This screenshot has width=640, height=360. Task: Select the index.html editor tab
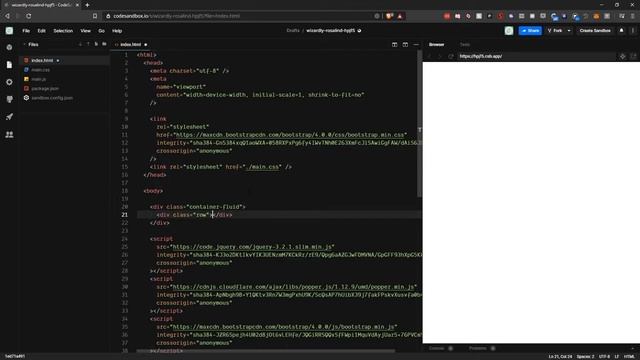click(131, 44)
